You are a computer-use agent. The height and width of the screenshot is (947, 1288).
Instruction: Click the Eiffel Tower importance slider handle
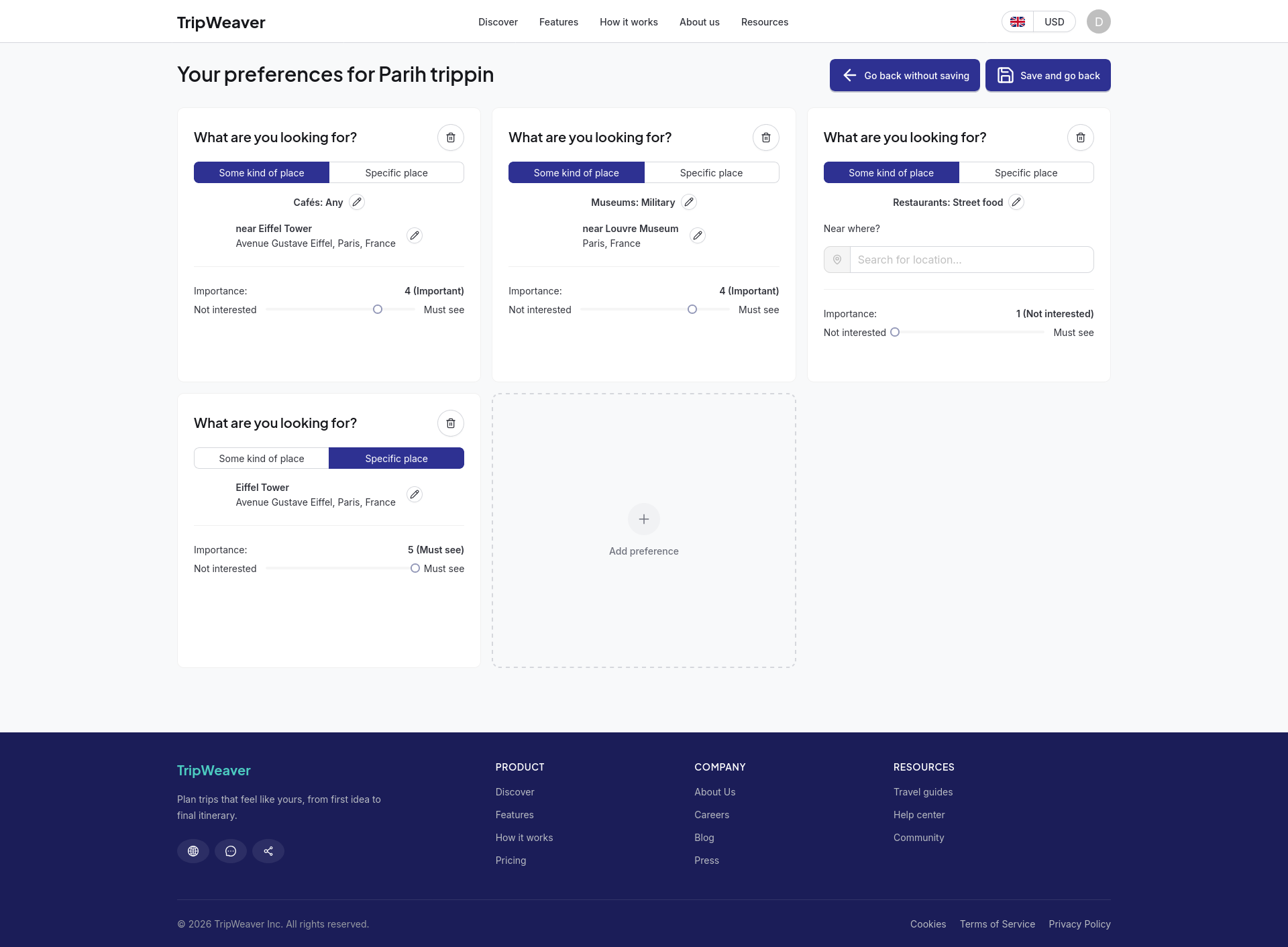coord(415,568)
